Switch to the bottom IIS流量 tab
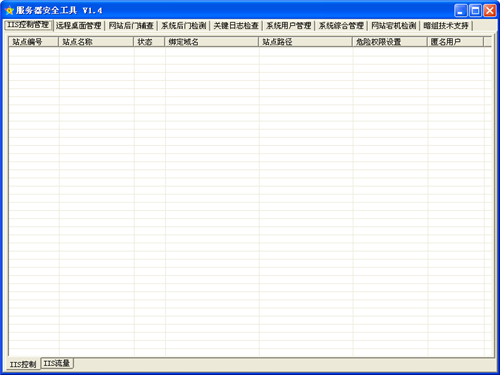Screen dimensions: 500x375 (57, 363)
